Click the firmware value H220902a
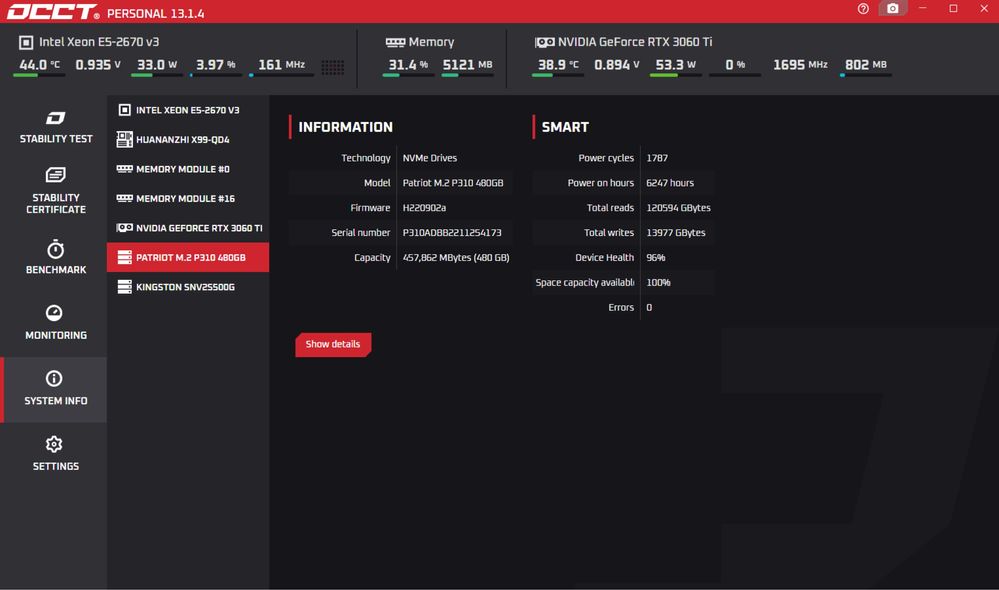999x590 pixels. [x=424, y=208]
